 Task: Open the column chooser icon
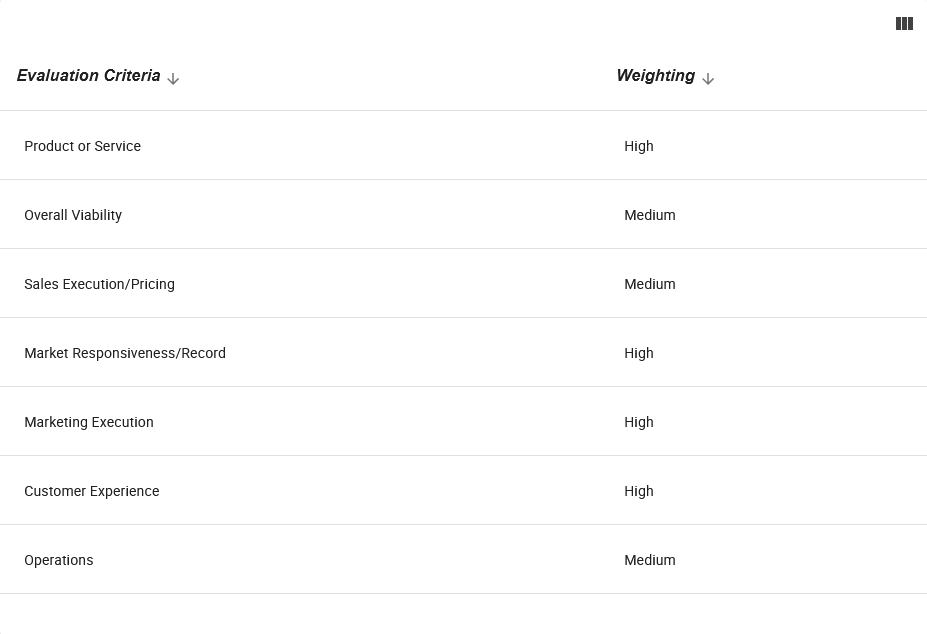pos(904,24)
